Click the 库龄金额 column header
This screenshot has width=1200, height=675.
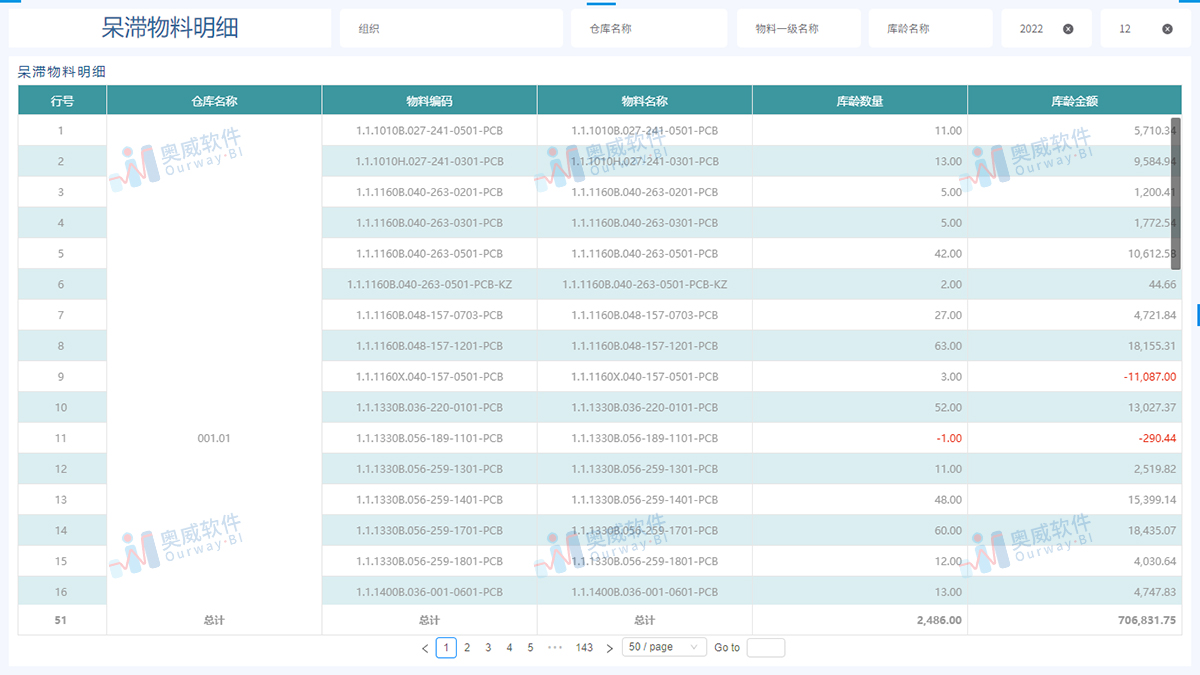tap(1075, 99)
